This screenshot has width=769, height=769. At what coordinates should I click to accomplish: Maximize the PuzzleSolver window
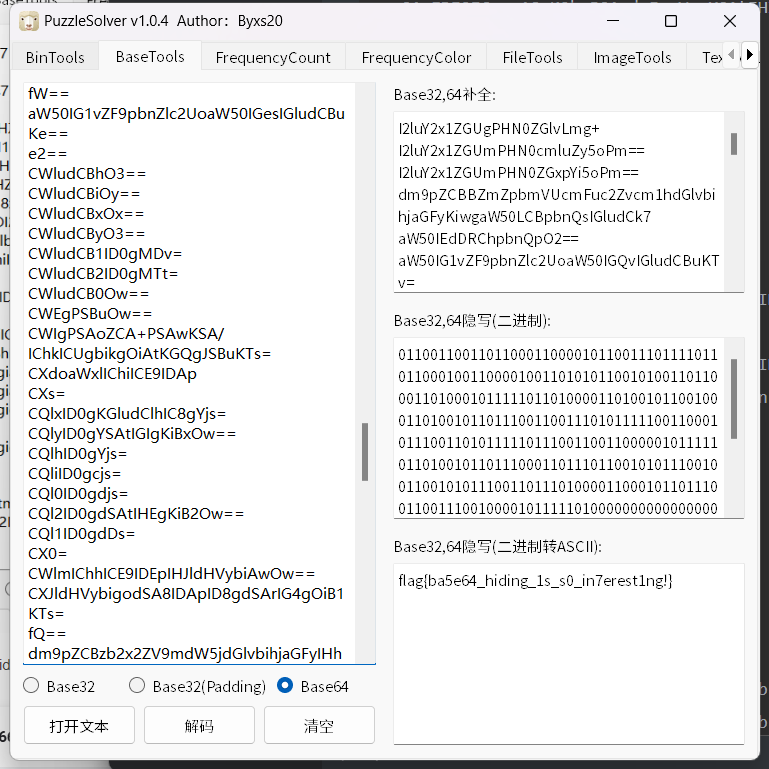click(671, 21)
